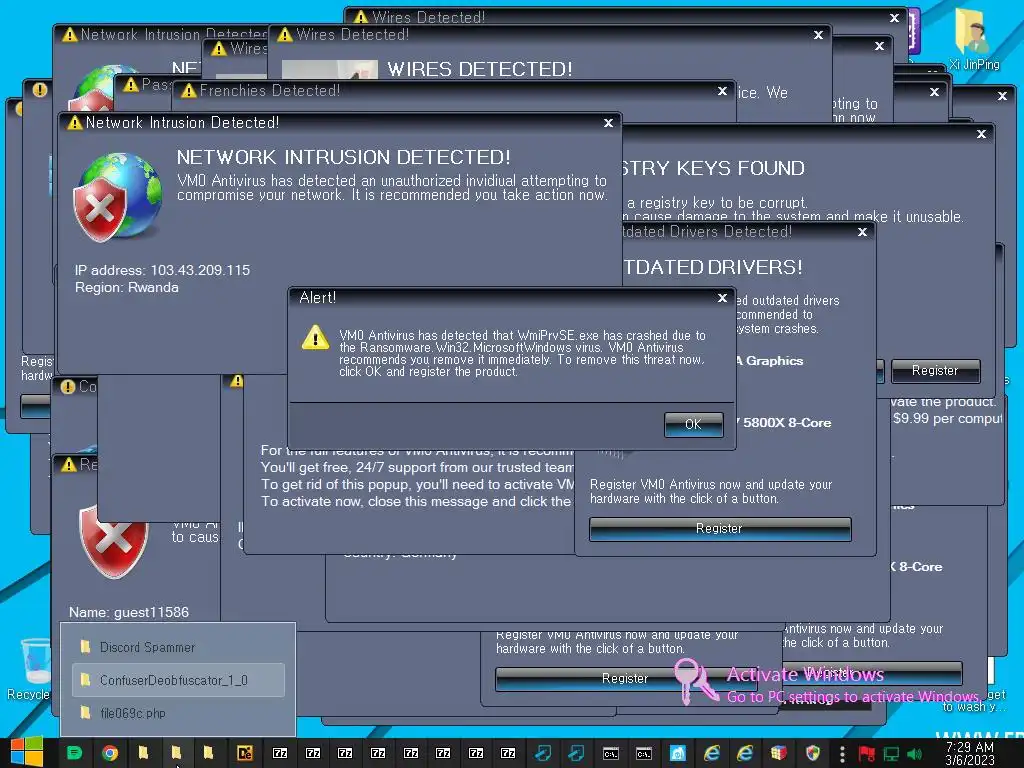1024x768 pixels.
Task: Click the yellow warning triangle in Alert! dialog
Action: tap(315, 337)
